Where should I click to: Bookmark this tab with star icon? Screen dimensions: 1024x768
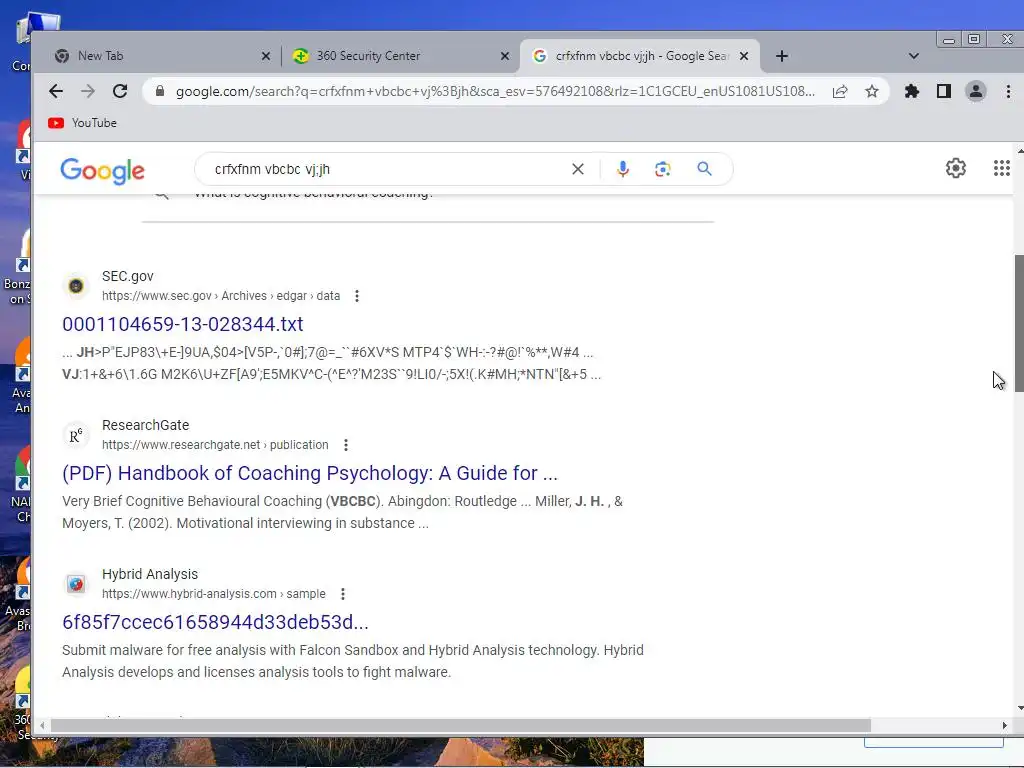pyautogui.click(x=872, y=91)
